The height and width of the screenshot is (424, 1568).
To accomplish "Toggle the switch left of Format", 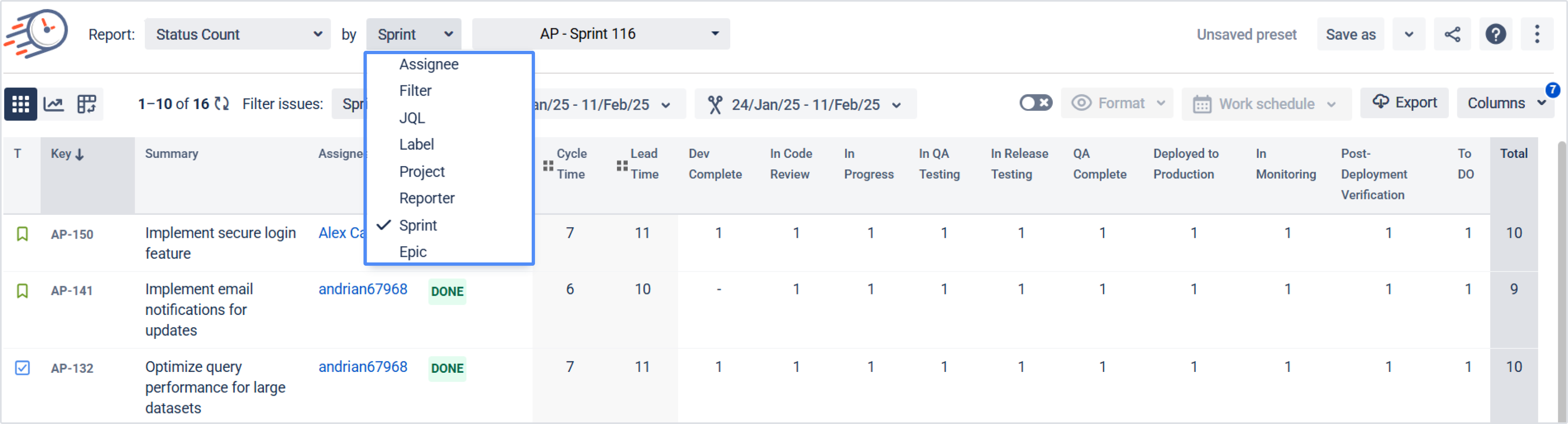I will tap(1035, 103).
